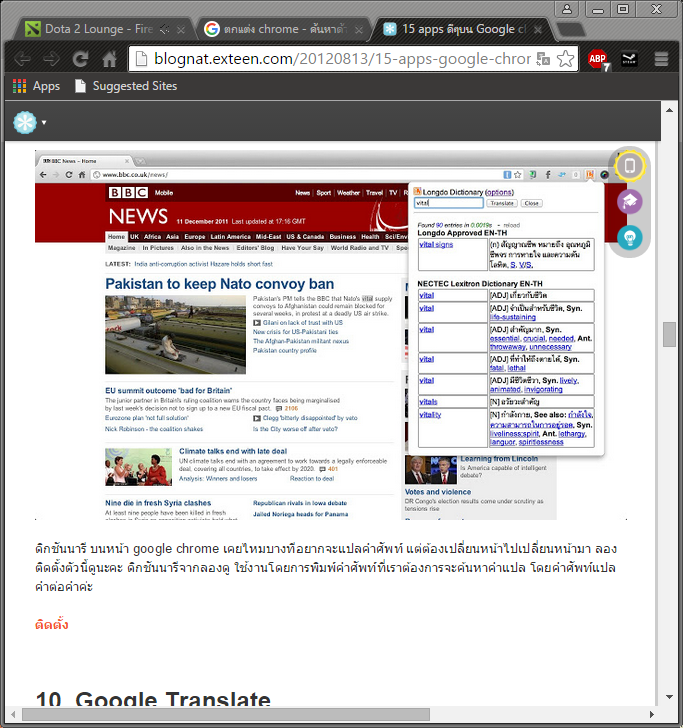Viewport: 683px width, 728px height.
Task: Open a new tab
Action: click(x=570, y=30)
